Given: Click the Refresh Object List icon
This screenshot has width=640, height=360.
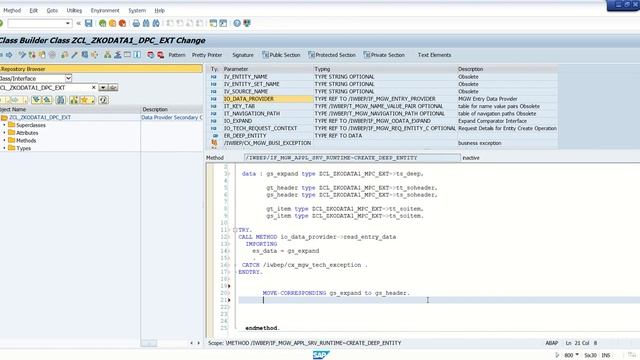Looking at the screenshot, I should [x=103, y=100].
